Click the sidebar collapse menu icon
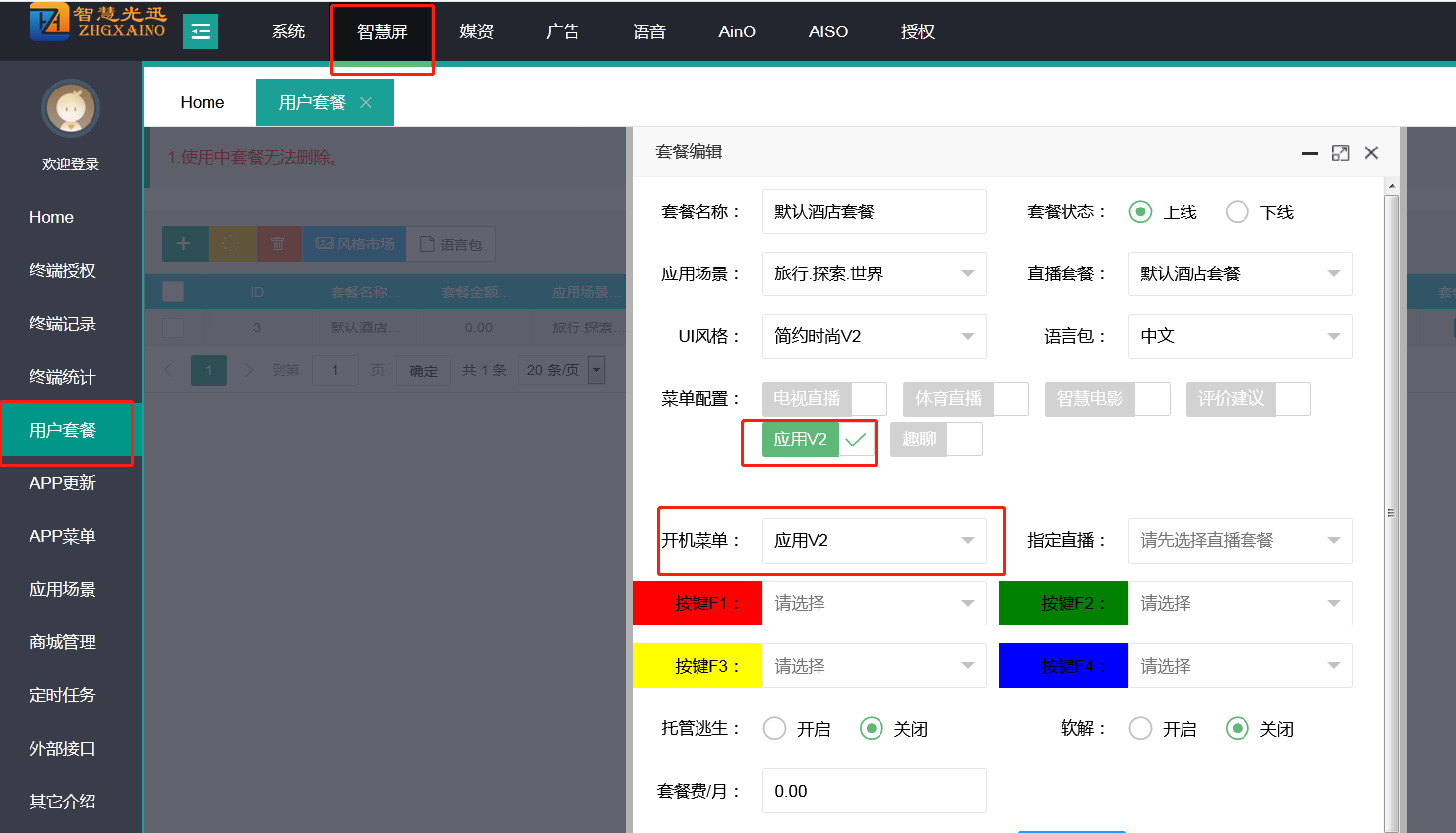 coord(201,31)
